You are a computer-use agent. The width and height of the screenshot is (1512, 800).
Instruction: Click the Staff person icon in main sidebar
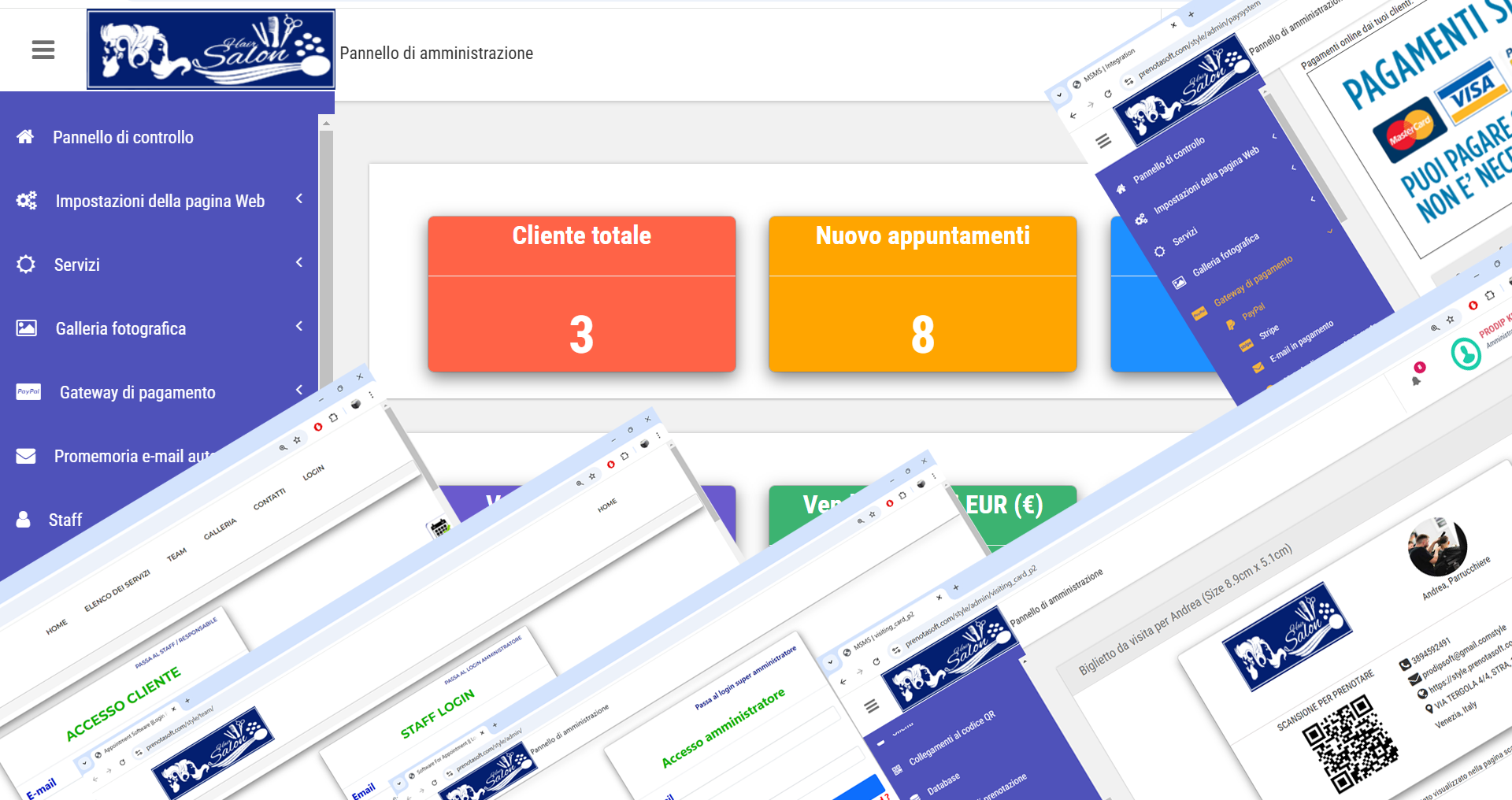pyautogui.click(x=24, y=520)
